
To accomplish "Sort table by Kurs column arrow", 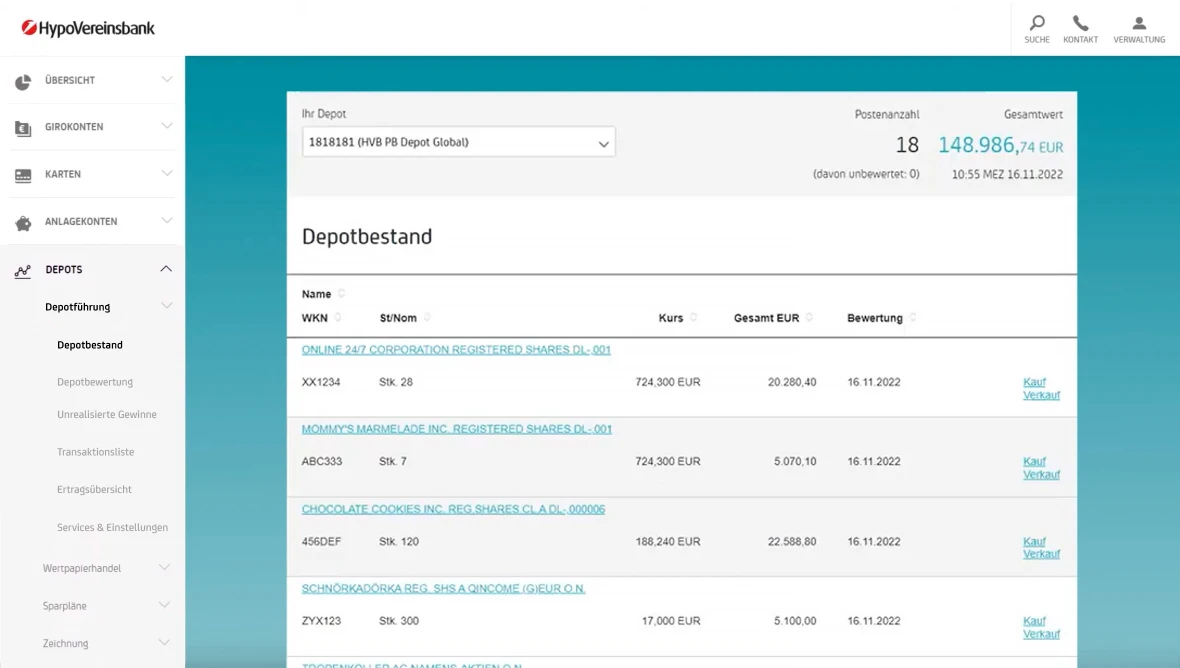I will pos(695,318).
